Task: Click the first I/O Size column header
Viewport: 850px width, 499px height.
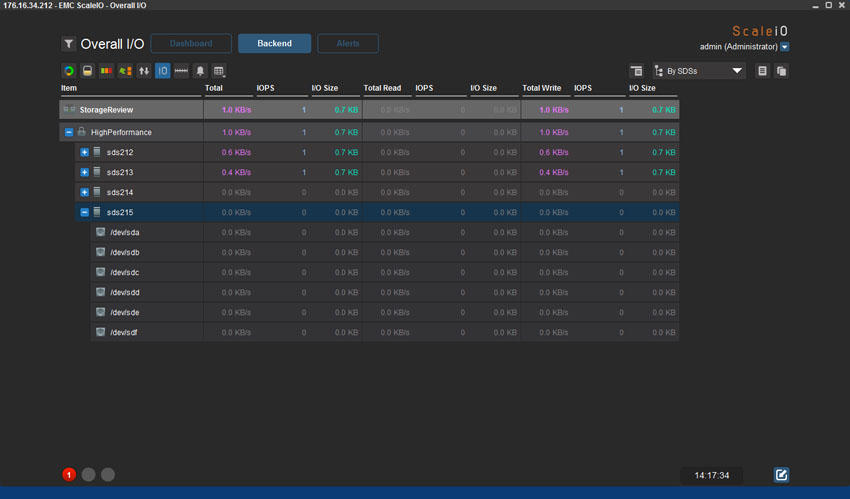Action: (x=325, y=88)
